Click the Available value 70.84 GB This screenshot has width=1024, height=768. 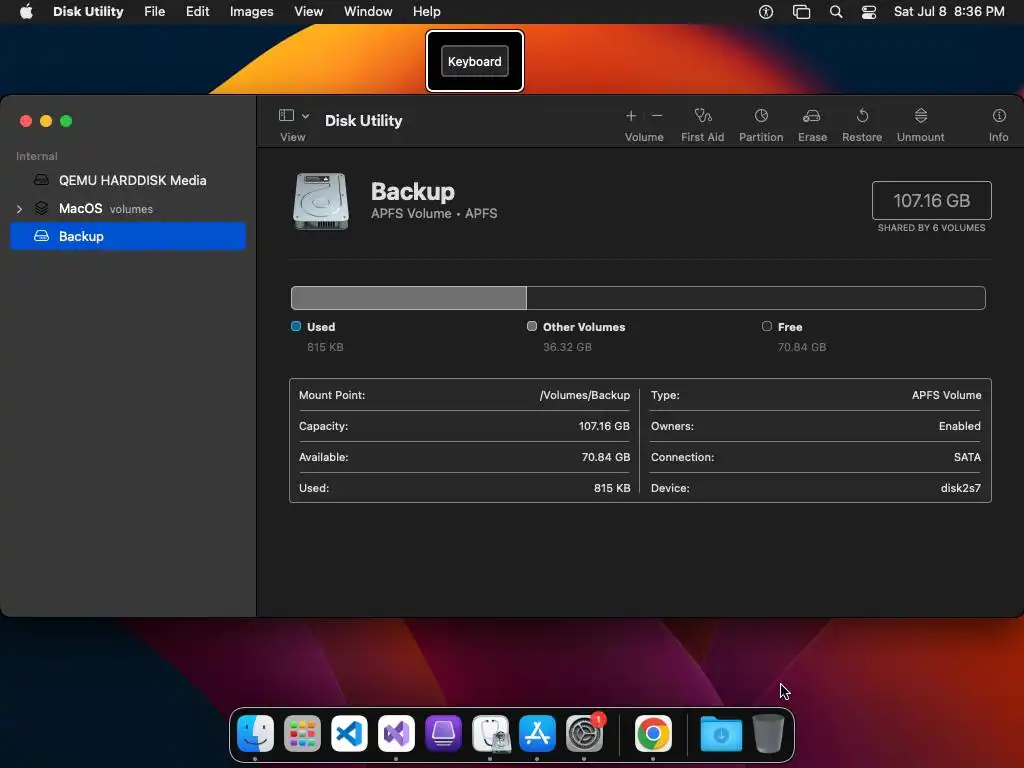point(605,457)
